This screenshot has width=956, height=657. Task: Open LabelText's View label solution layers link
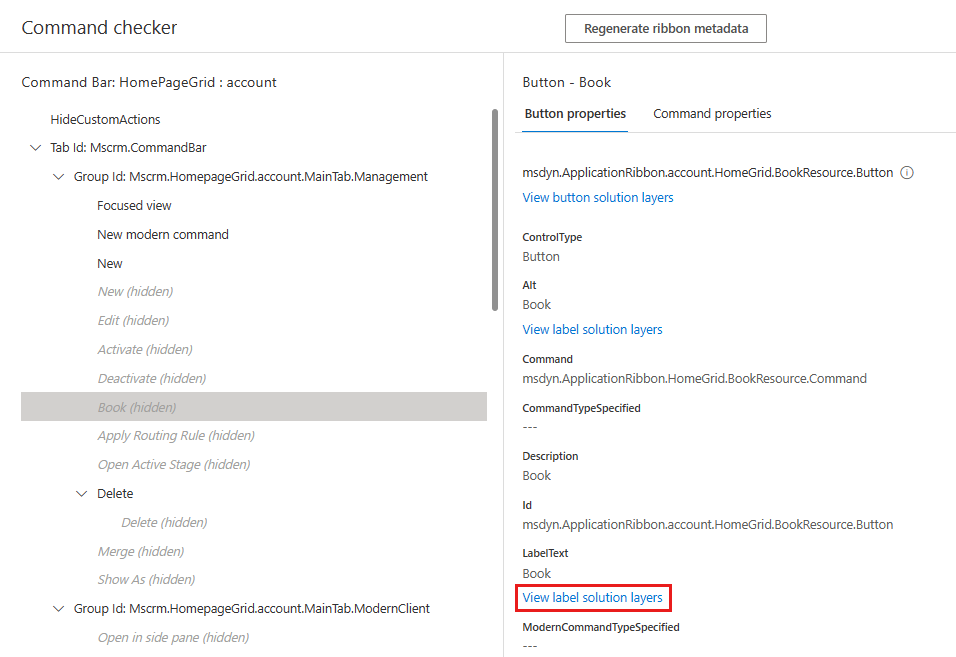point(592,598)
